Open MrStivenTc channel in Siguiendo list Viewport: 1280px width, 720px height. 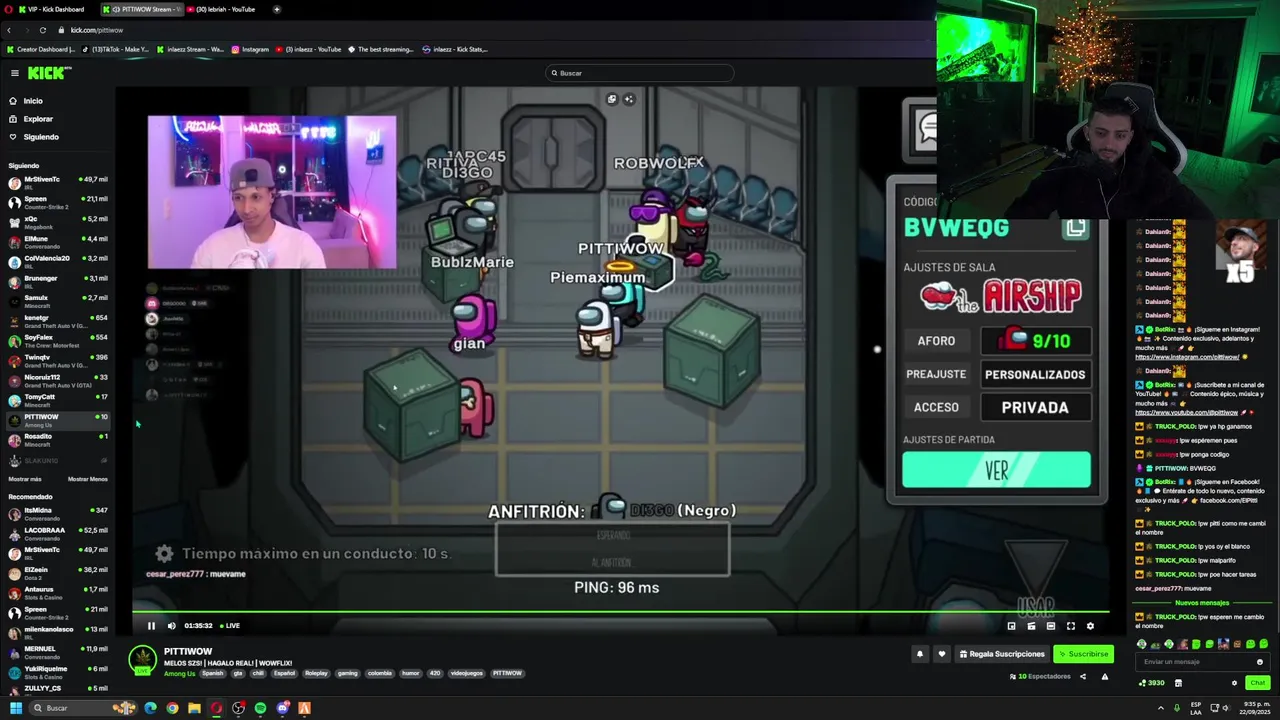(57, 182)
